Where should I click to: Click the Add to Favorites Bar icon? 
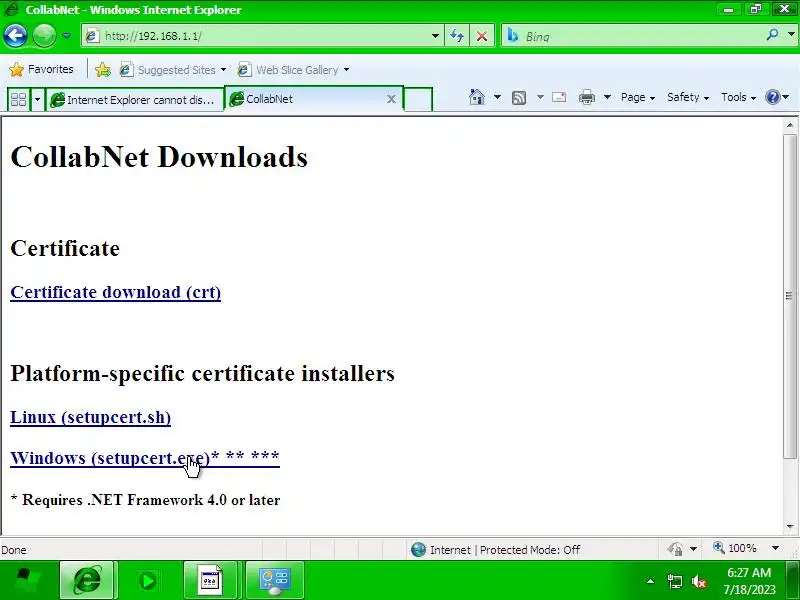(103, 69)
